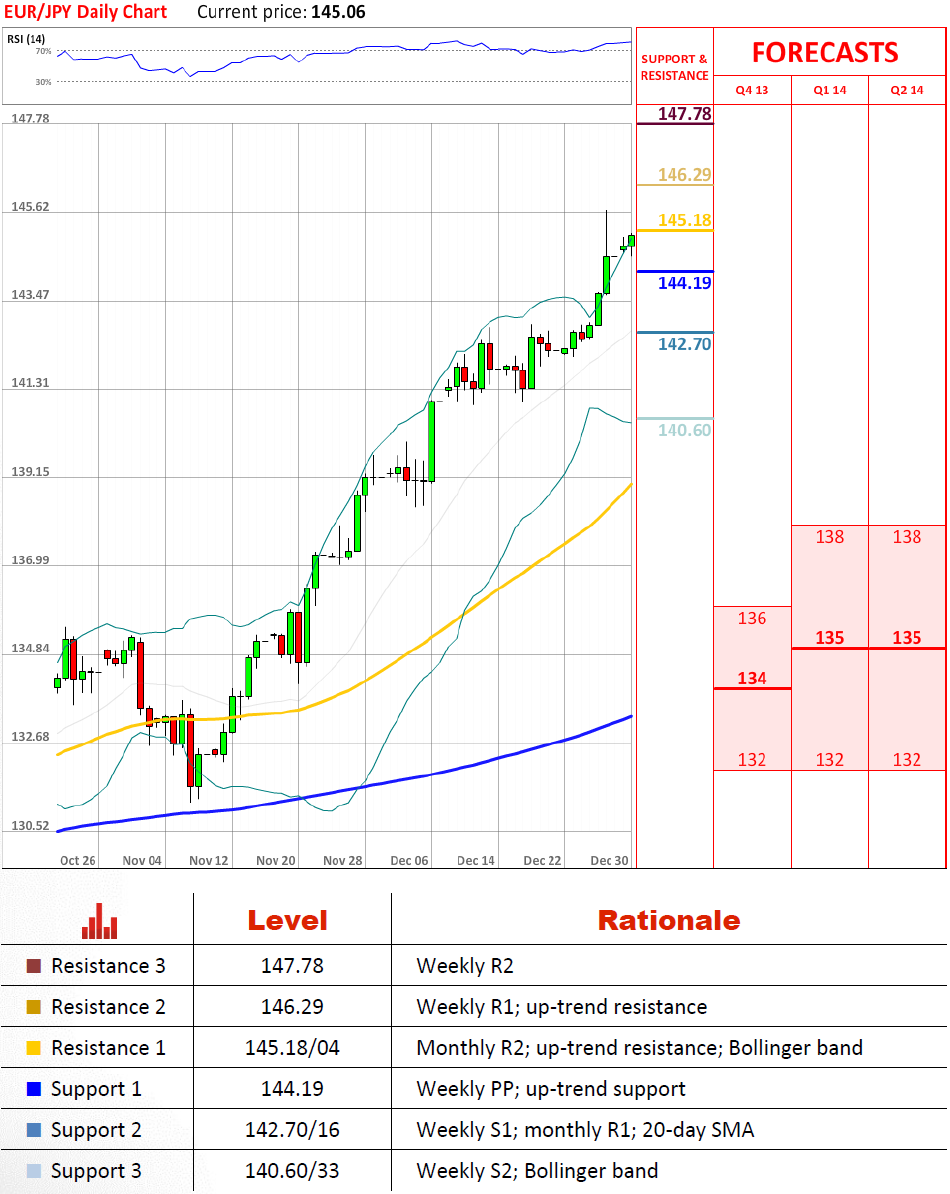The width and height of the screenshot is (950, 1194).
Task: Click the Q4 13 forecast low 132
Action: (752, 759)
